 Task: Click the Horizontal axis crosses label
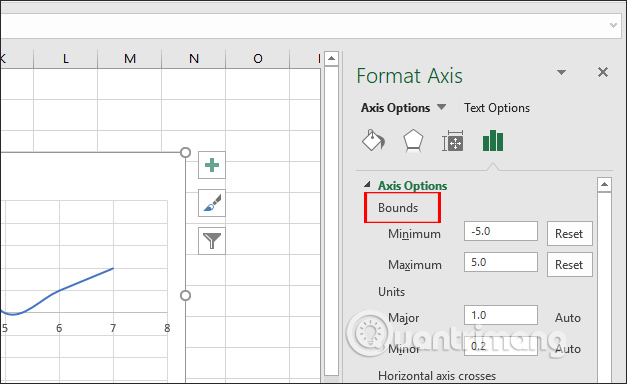[x=437, y=376]
